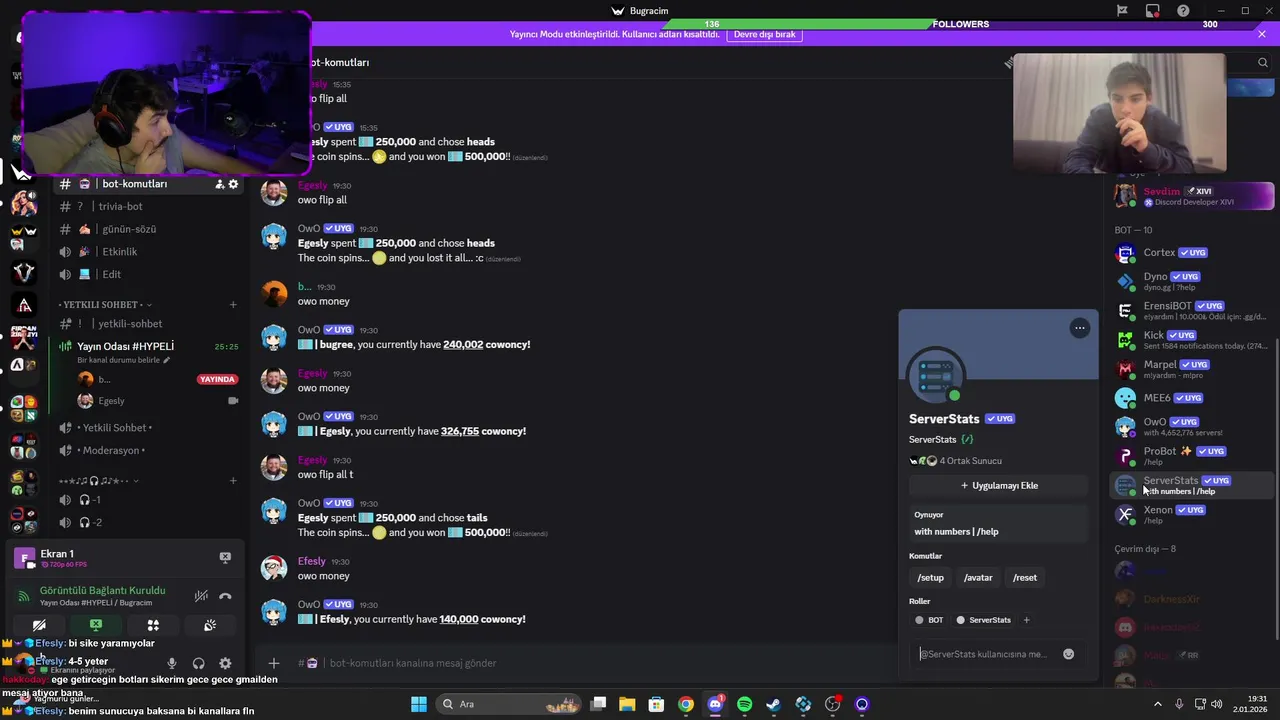The width and height of the screenshot is (1280, 720).
Task: Dismiss the streamer mode banner
Action: click(x=1262, y=34)
